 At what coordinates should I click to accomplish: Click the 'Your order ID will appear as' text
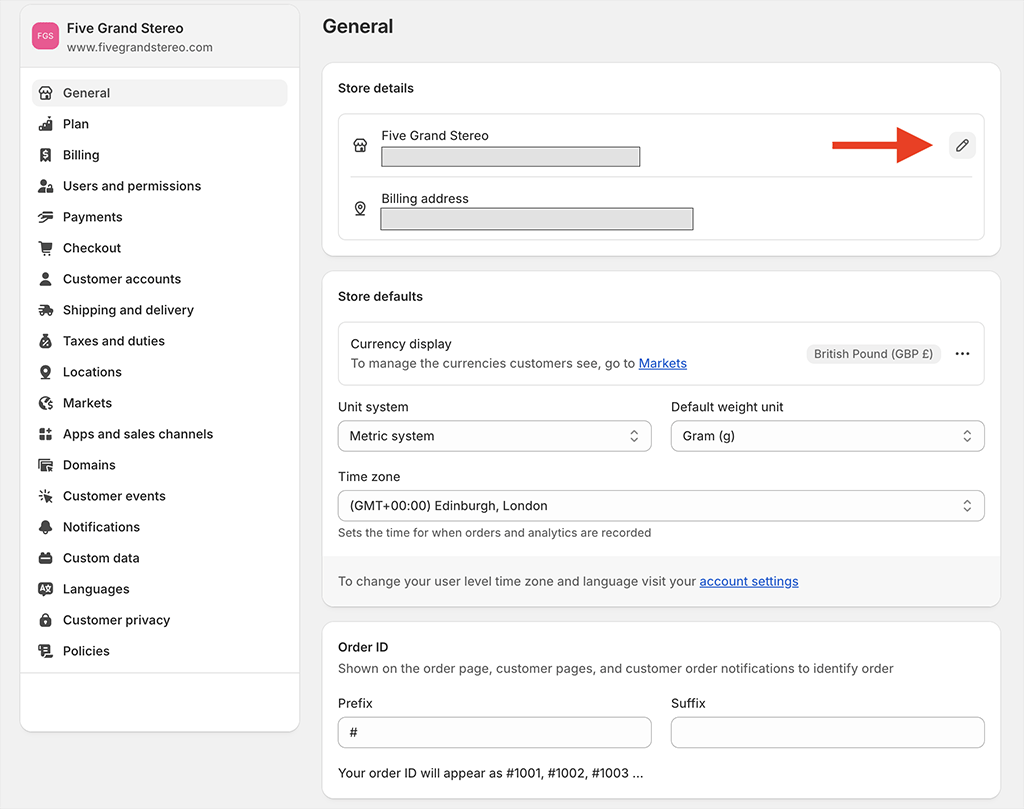point(490,773)
